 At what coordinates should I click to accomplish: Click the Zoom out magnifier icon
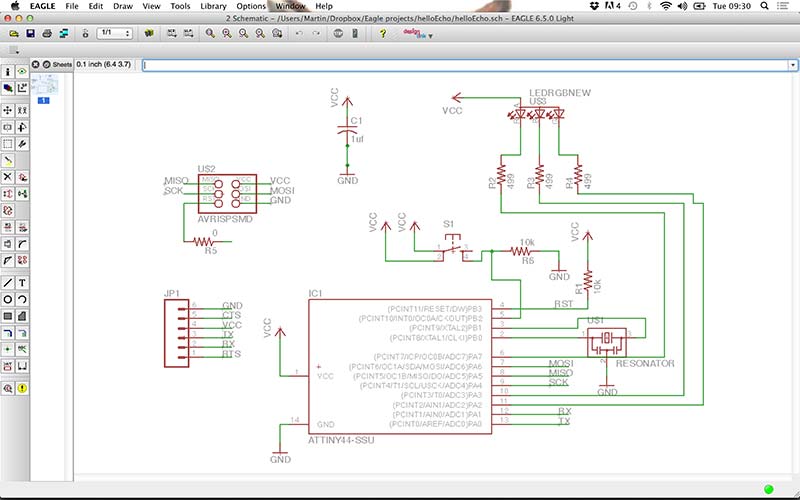coord(243,34)
